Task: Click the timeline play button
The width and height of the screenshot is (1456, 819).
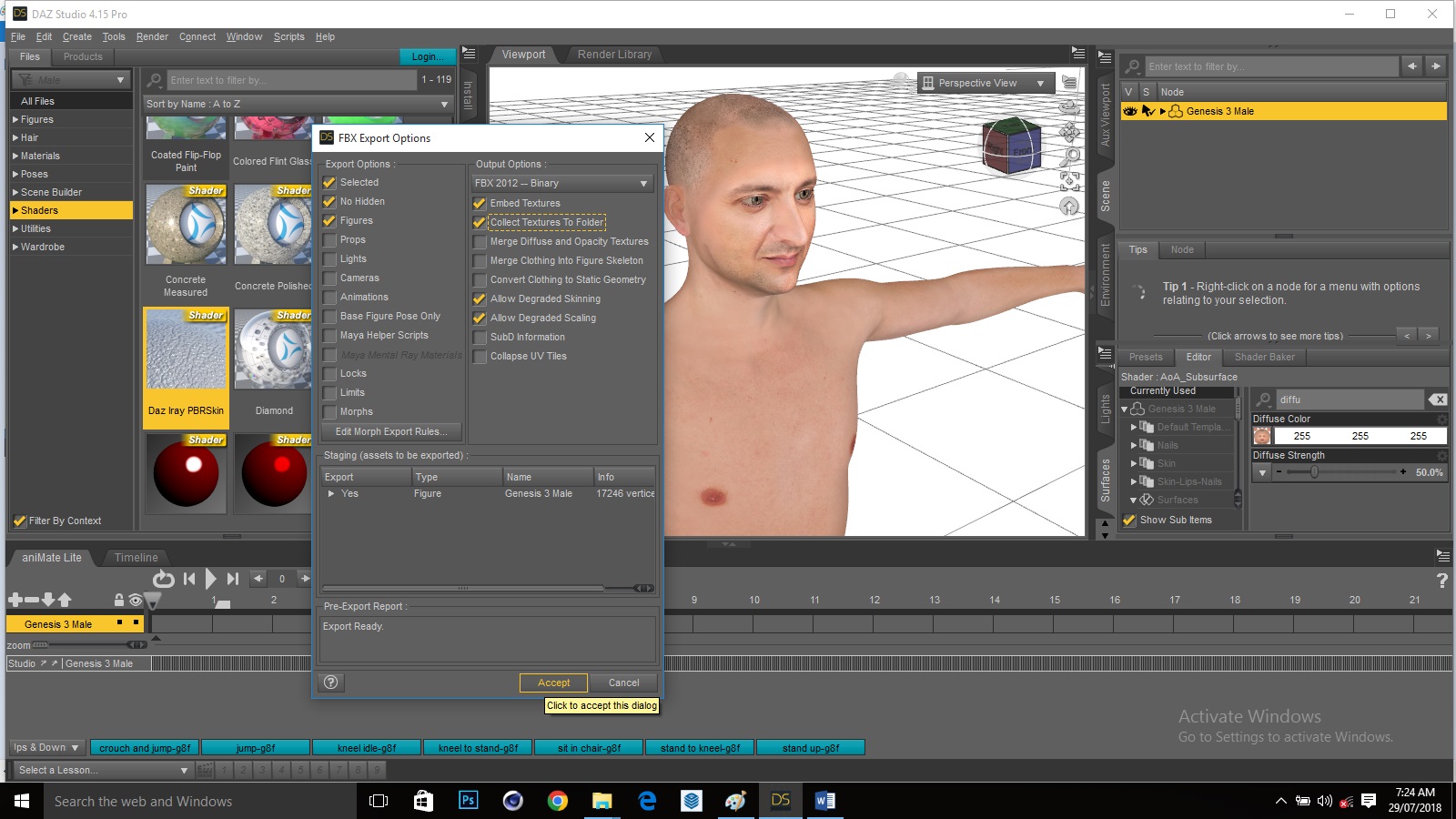Action: coord(211,579)
